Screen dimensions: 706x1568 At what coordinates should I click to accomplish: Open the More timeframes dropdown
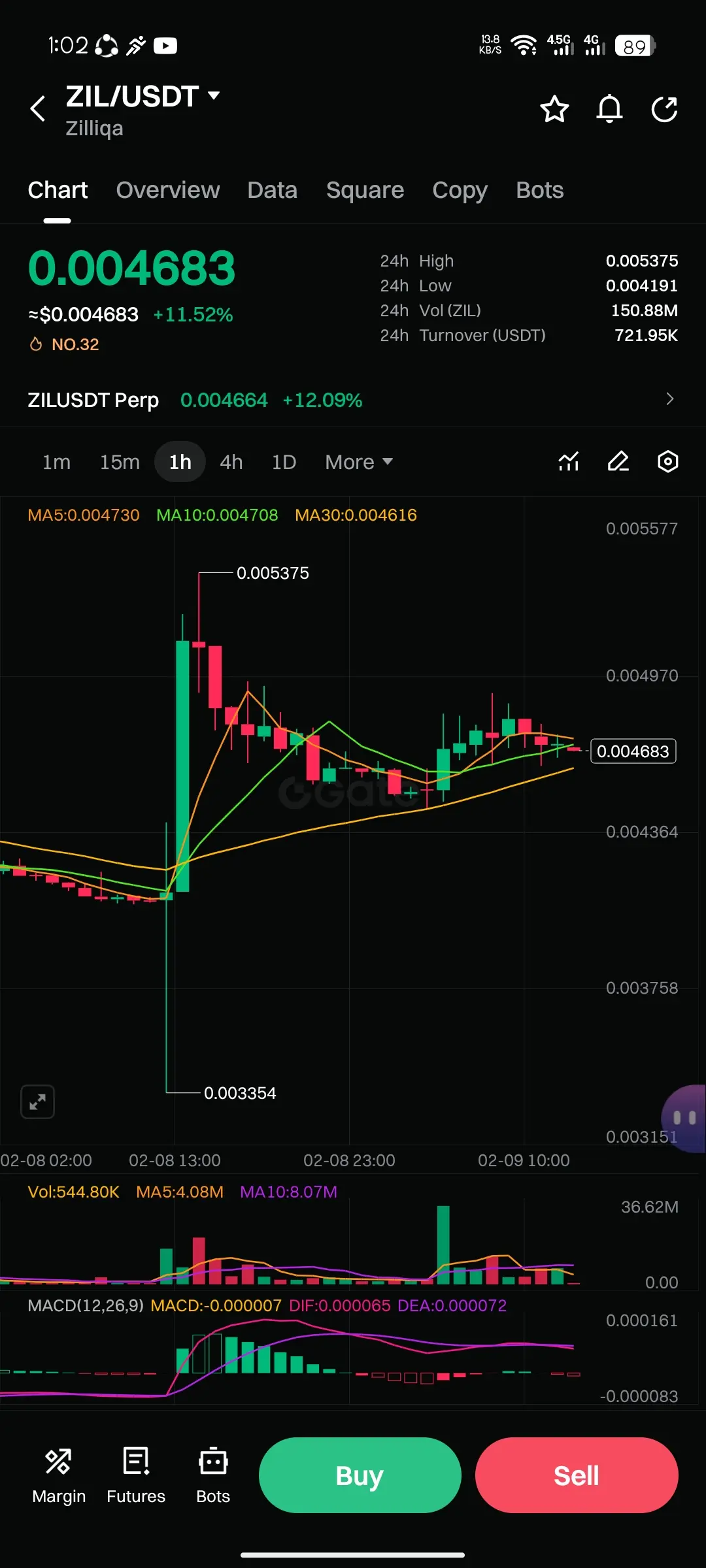pyautogui.click(x=359, y=462)
